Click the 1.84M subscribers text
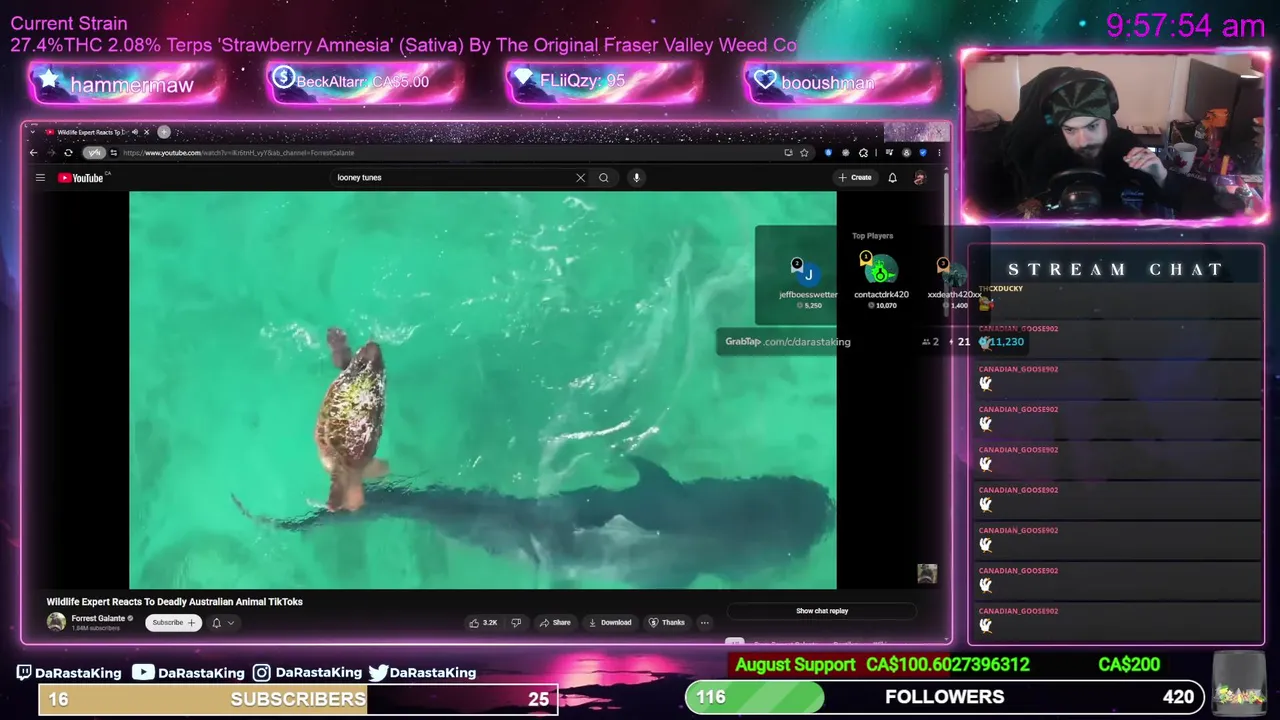The width and height of the screenshot is (1280, 720). (95, 628)
